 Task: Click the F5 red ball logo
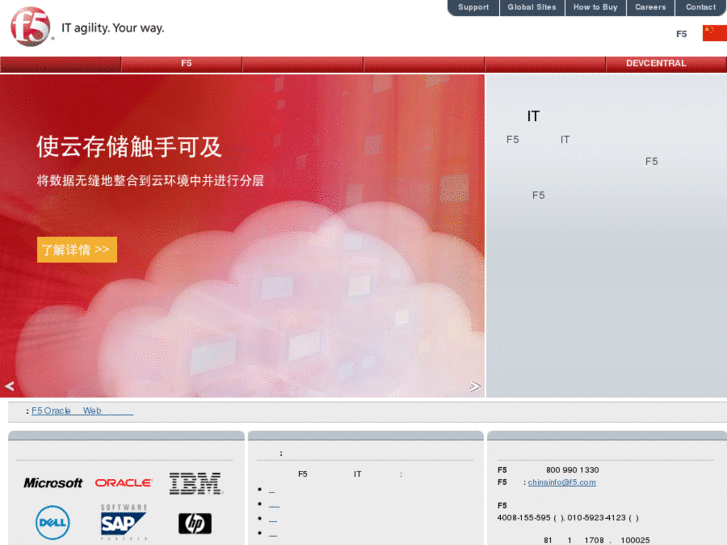[30, 27]
